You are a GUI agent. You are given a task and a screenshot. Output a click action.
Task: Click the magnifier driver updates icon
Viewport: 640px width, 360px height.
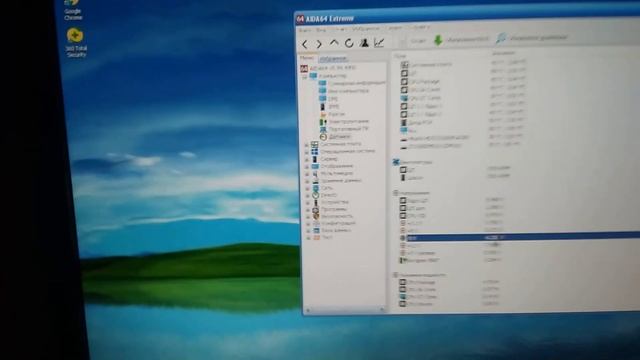click(x=501, y=38)
